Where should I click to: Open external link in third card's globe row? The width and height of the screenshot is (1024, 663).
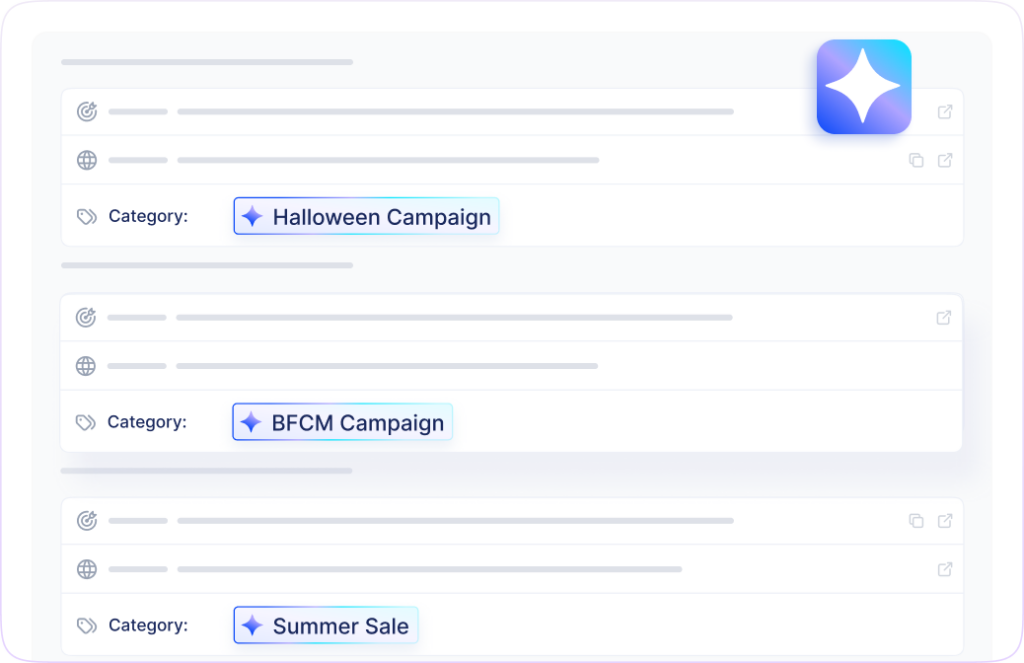945,569
